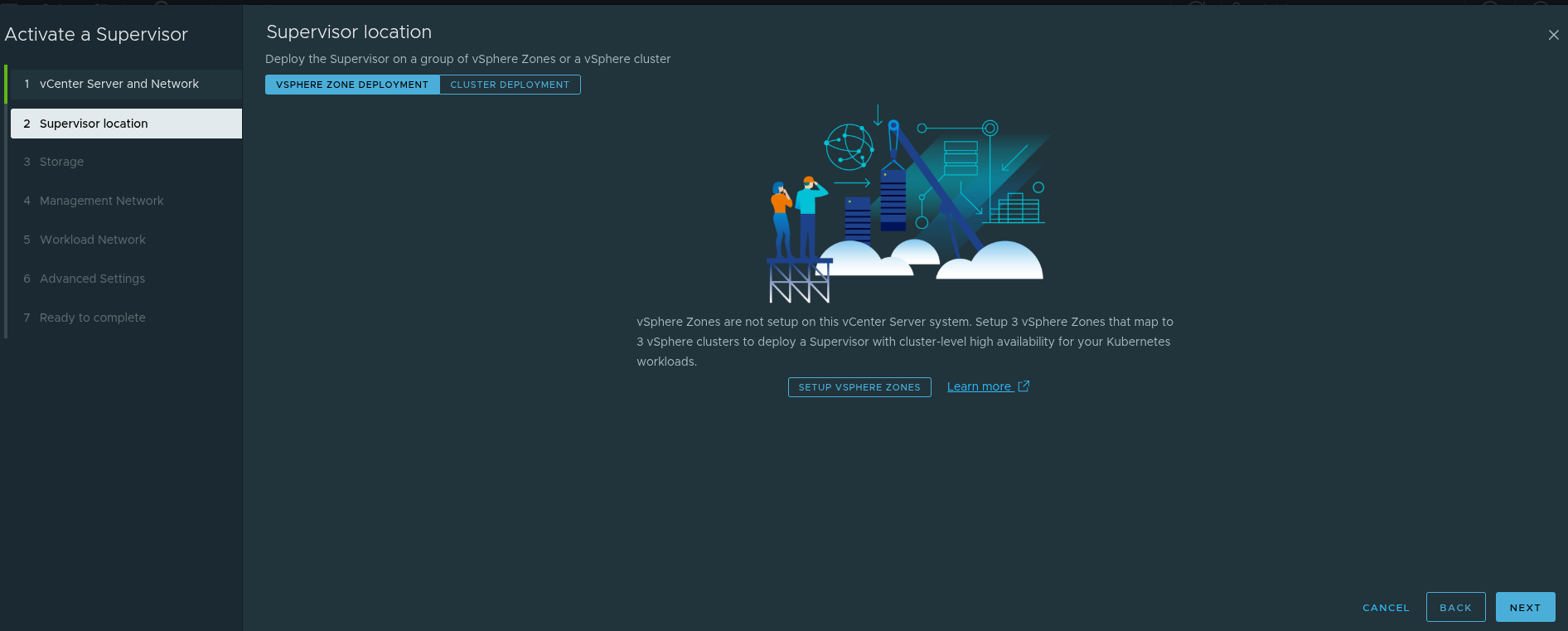Screen dimensions: 1568x631
Task: Click the Activate a Supervisor title
Action: click(x=96, y=34)
